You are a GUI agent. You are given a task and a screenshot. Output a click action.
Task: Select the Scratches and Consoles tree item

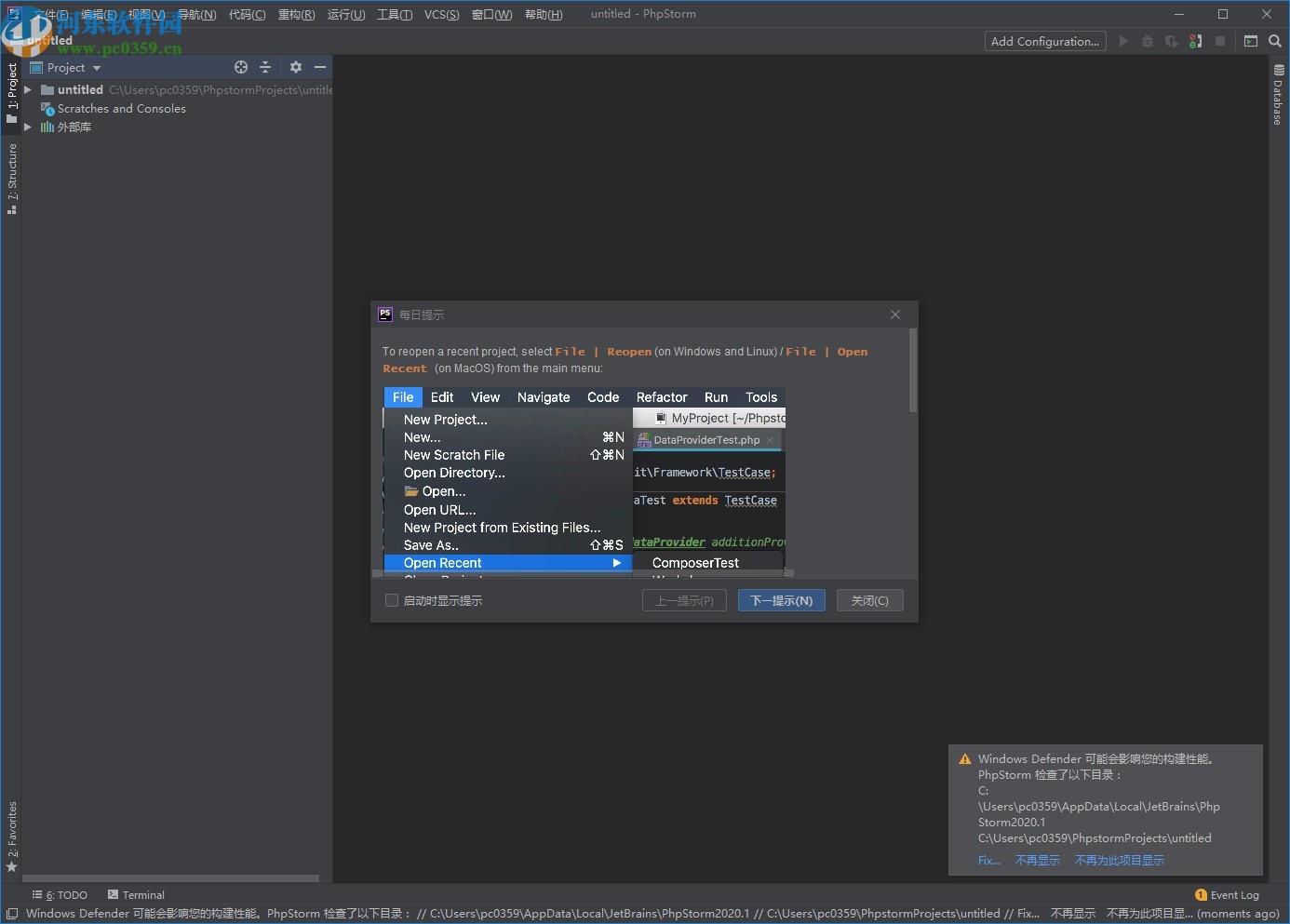tap(121, 108)
